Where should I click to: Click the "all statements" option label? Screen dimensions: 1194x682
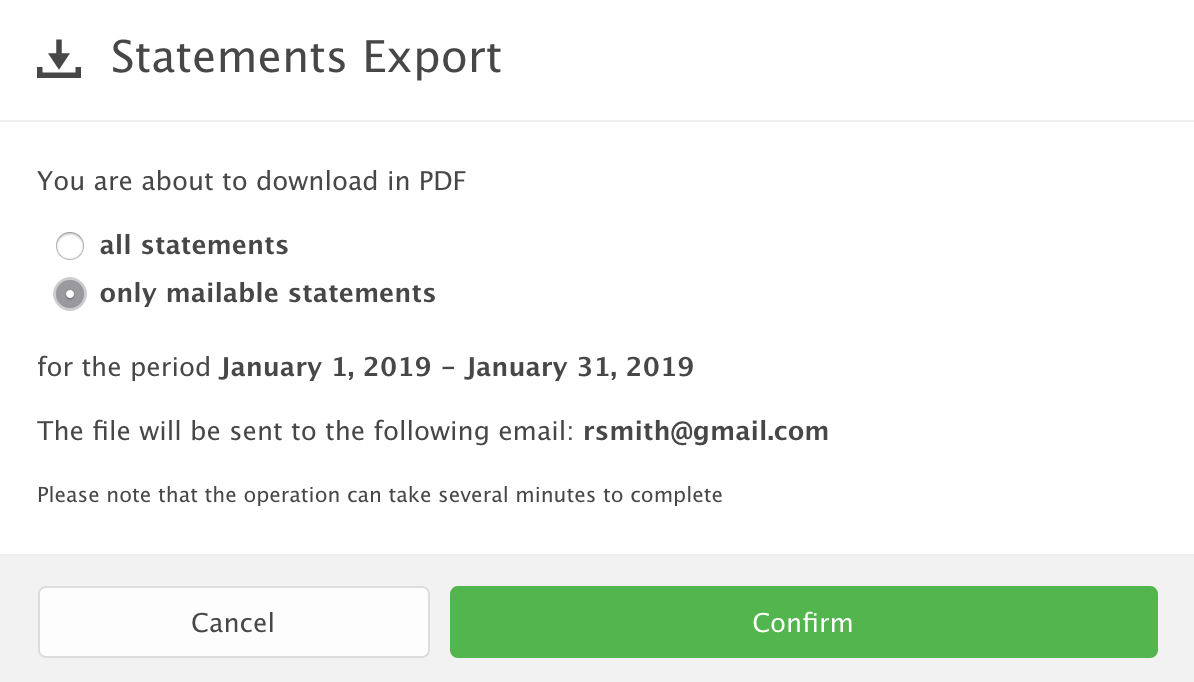click(x=194, y=245)
